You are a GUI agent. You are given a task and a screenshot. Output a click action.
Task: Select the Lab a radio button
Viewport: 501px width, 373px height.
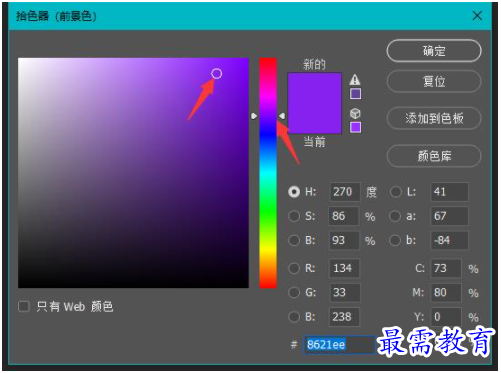[395, 216]
